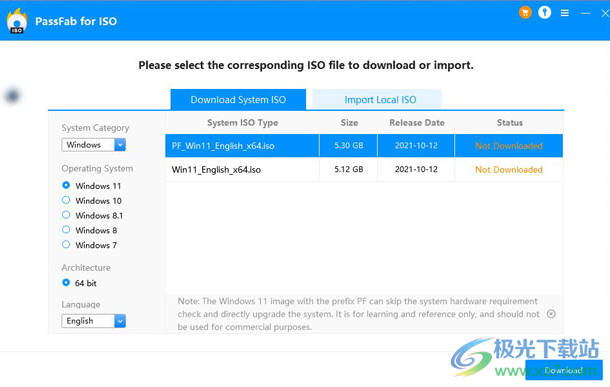The width and height of the screenshot is (610, 387).
Task: Click the System ISO Type column header
Action: [x=242, y=123]
